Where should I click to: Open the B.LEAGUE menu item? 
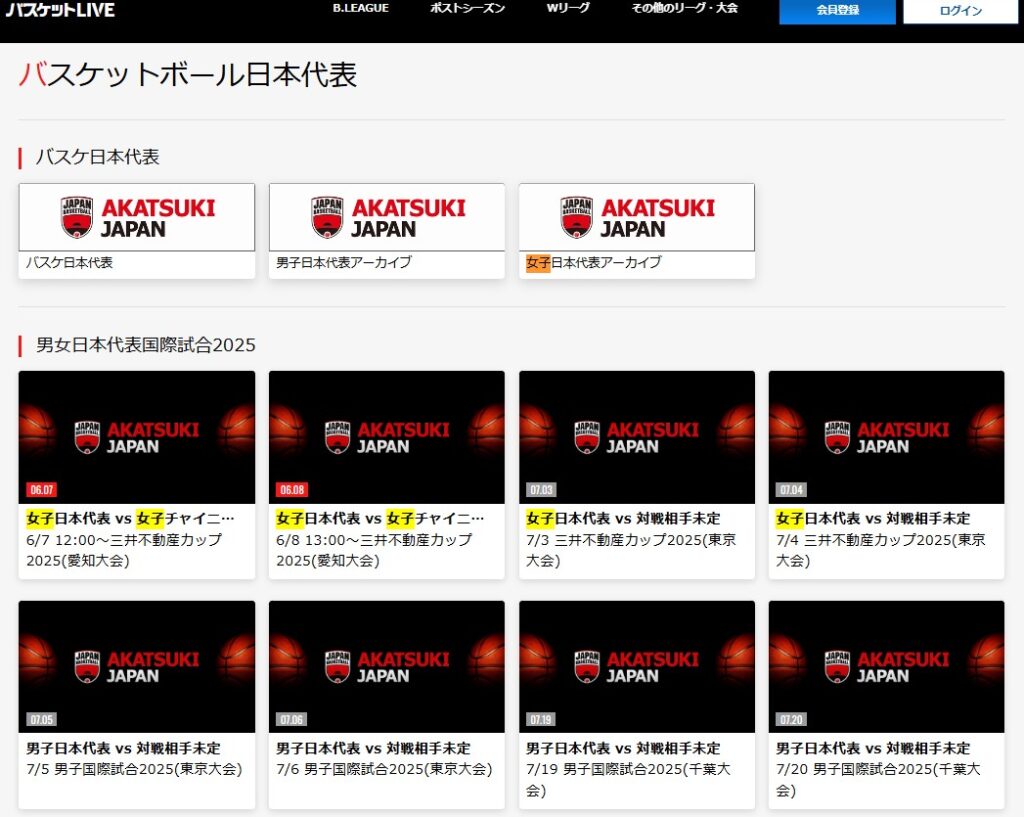point(360,8)
